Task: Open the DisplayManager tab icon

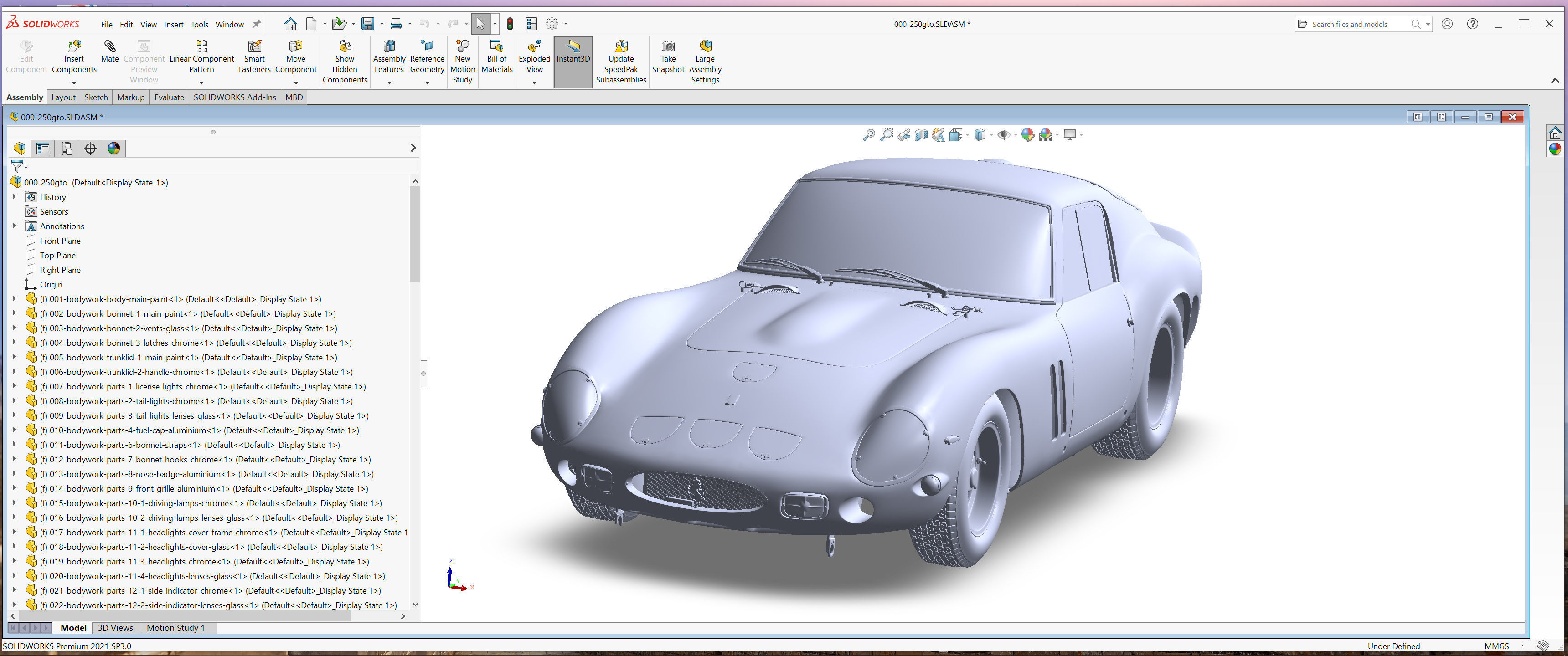Action: pyautogui.click(x=114, y=148)
